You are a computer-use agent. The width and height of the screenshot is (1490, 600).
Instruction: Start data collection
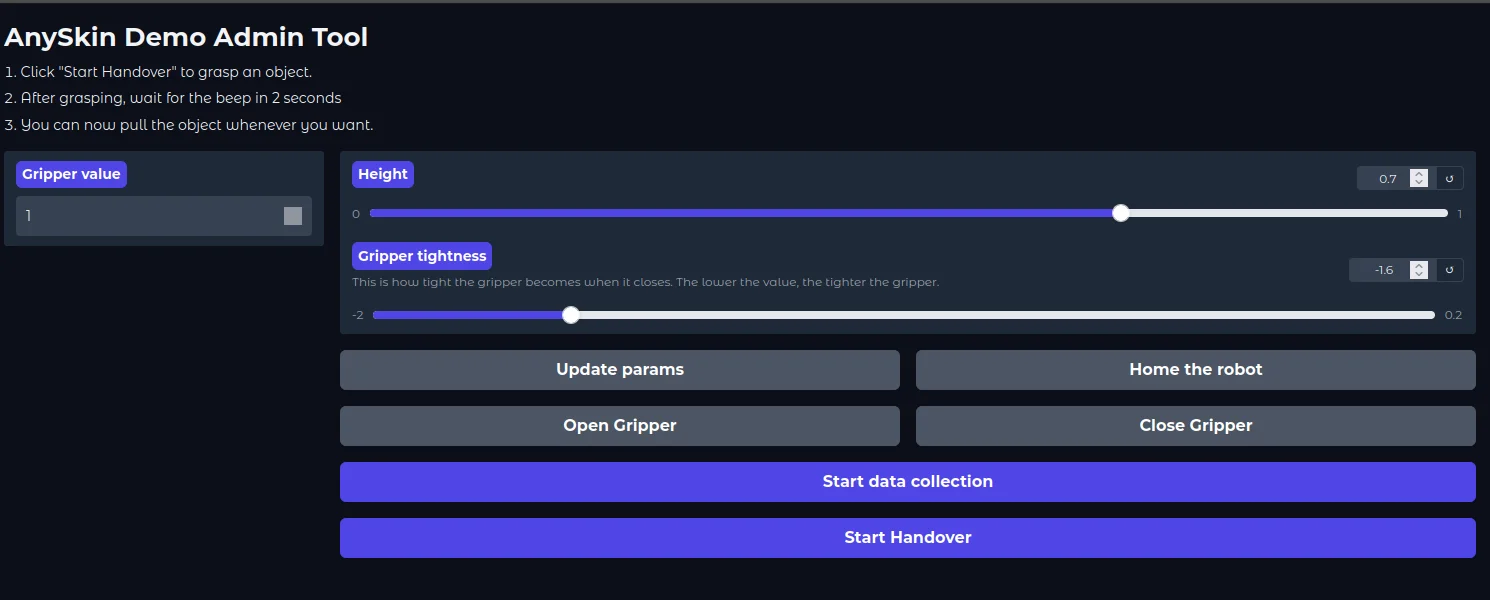point(908,482)
